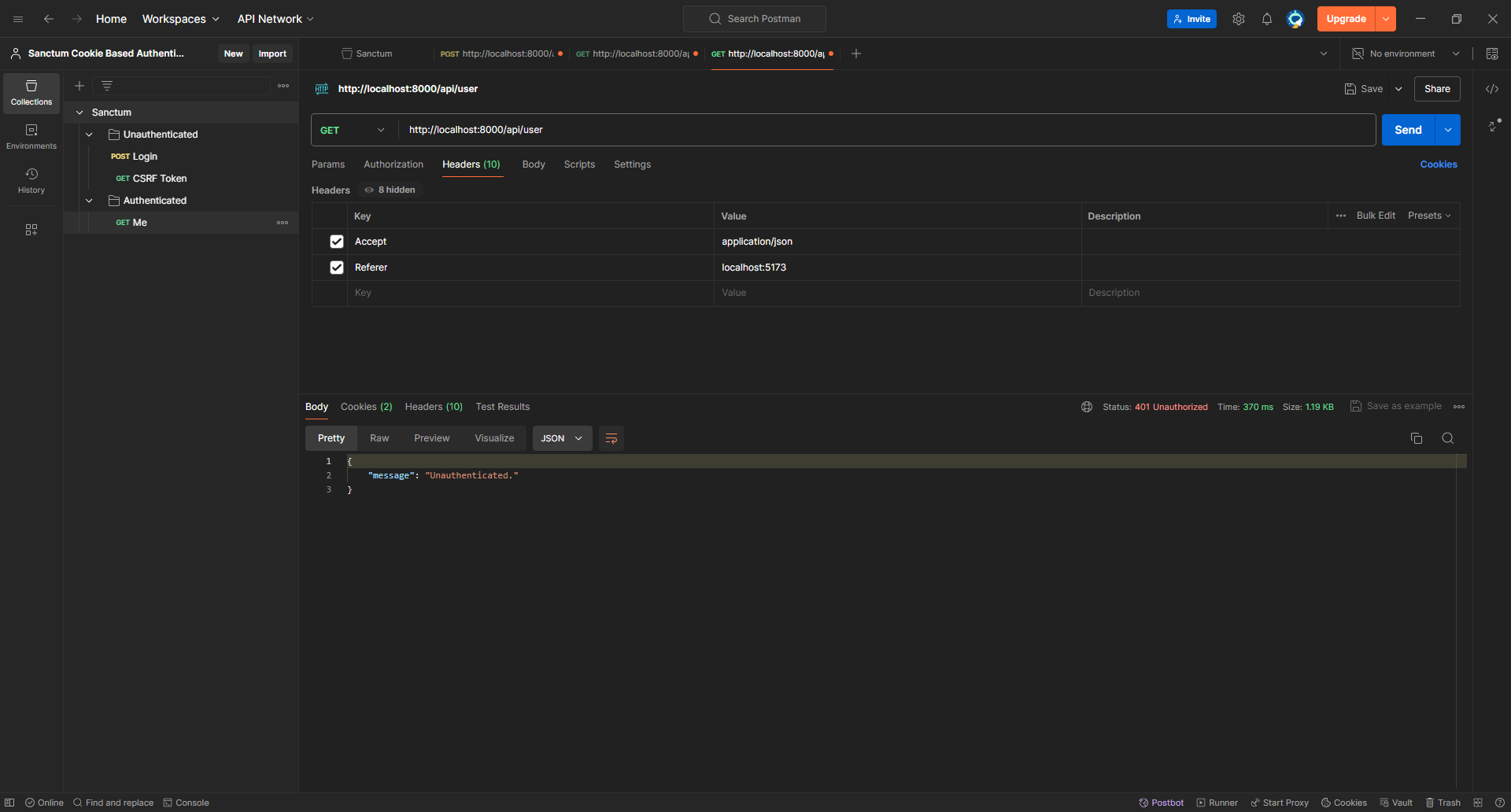This screenshot has height=812, width=1511.
Task: Toggle line wrap in response viewer
Action: point(611,438)
